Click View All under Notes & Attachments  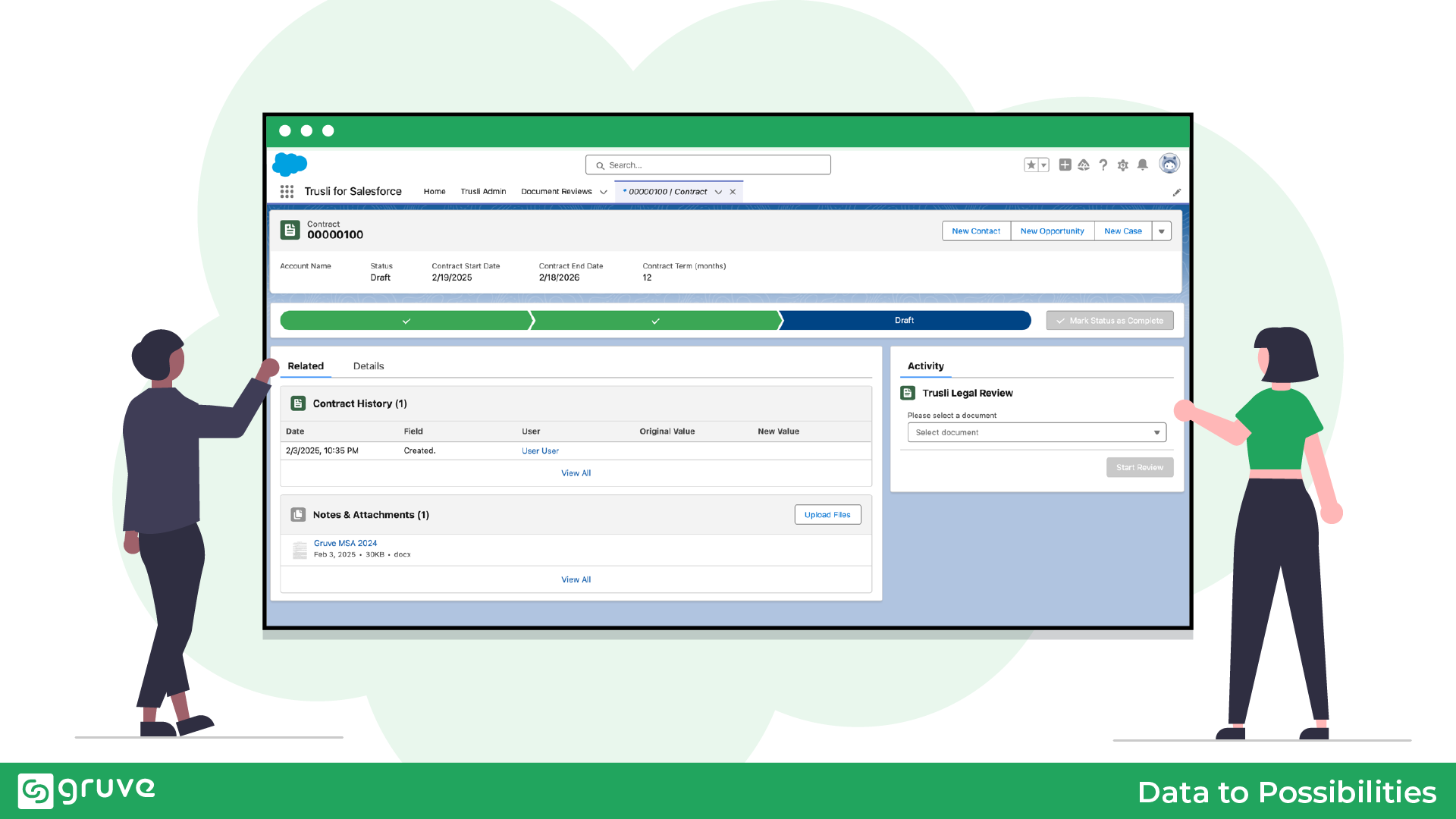click(576, 580)
